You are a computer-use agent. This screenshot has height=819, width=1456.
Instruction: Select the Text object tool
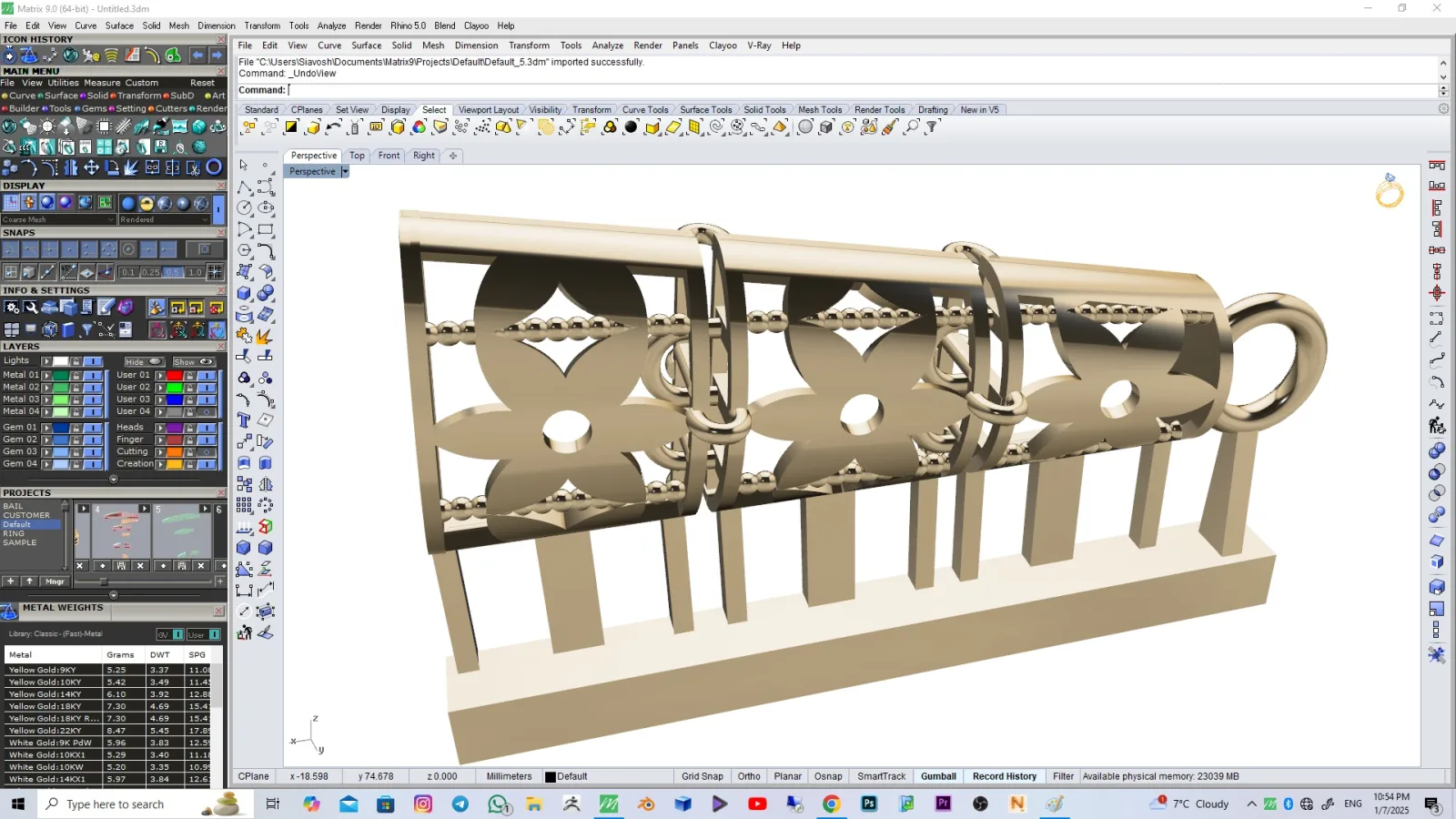pos(245,420)
